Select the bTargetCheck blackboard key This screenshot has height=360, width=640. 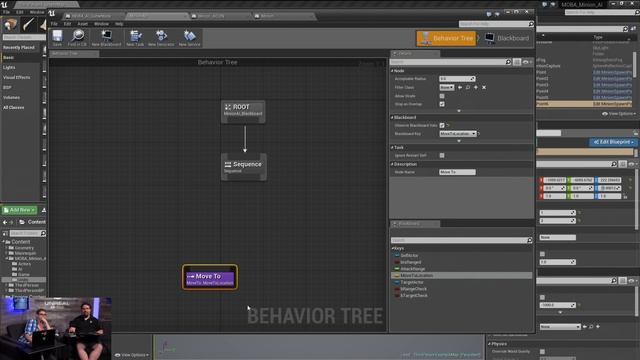[414, 295]
